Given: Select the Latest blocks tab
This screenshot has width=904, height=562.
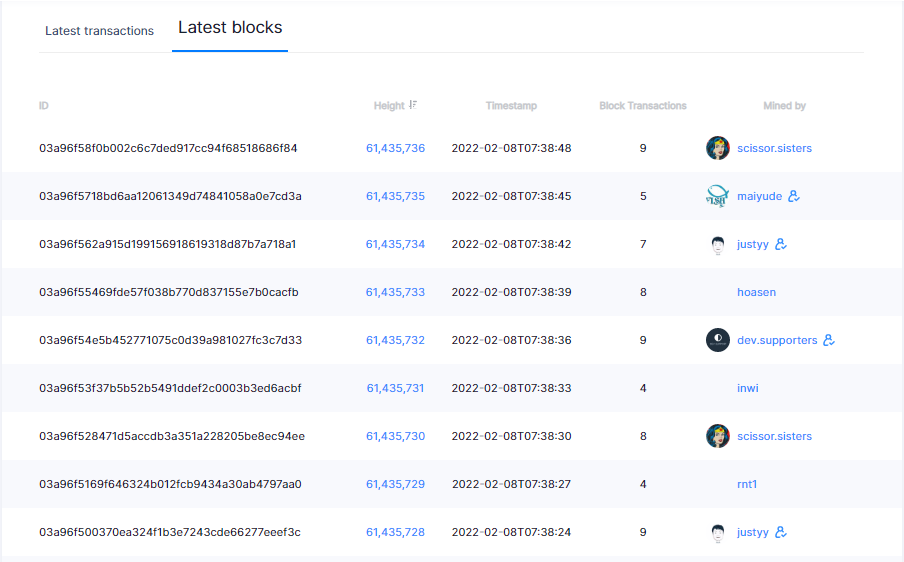Looking at the screenshot, I should pos(230,28).
